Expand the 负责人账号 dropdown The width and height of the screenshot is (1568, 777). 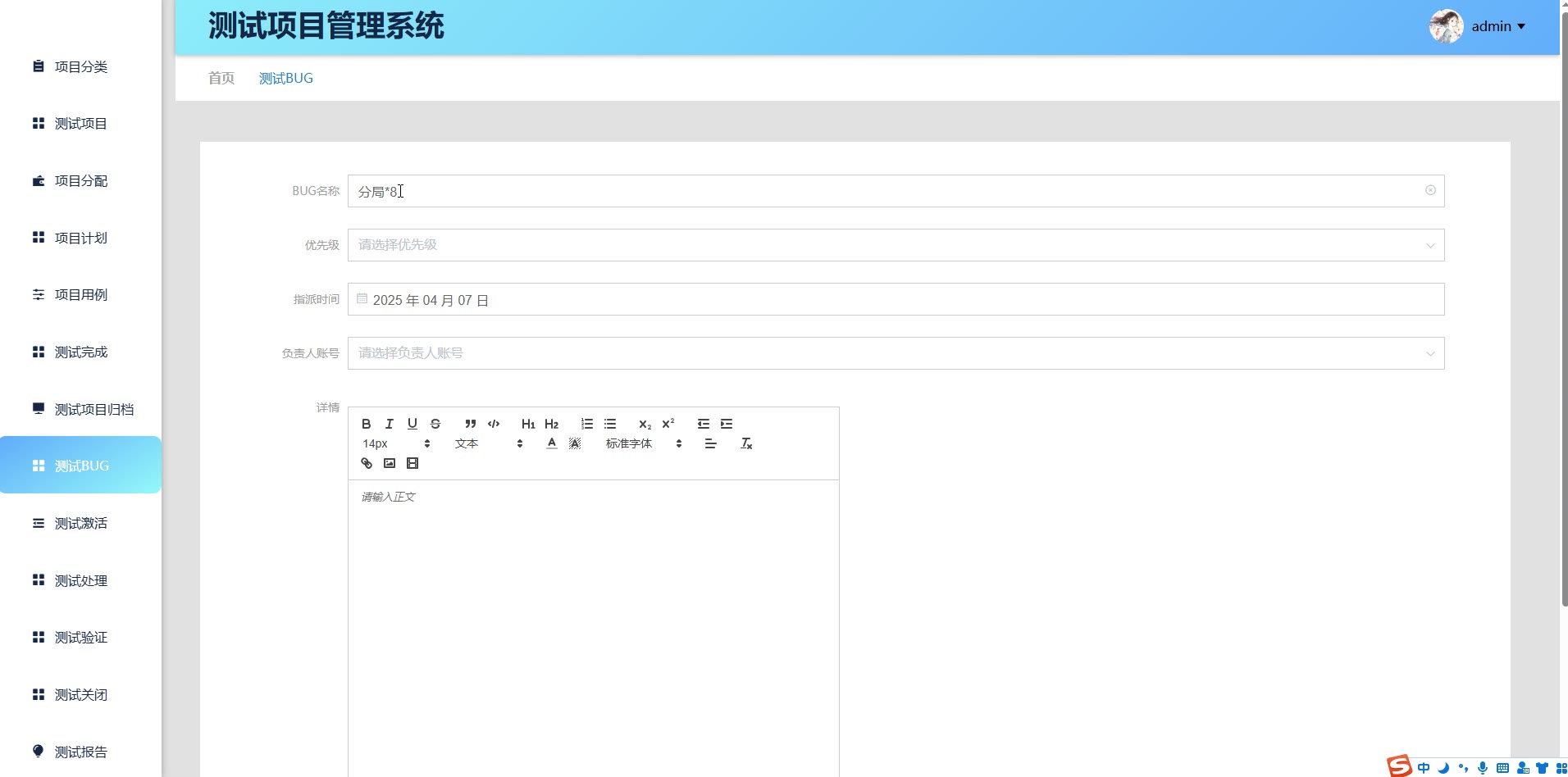point(896,353)
